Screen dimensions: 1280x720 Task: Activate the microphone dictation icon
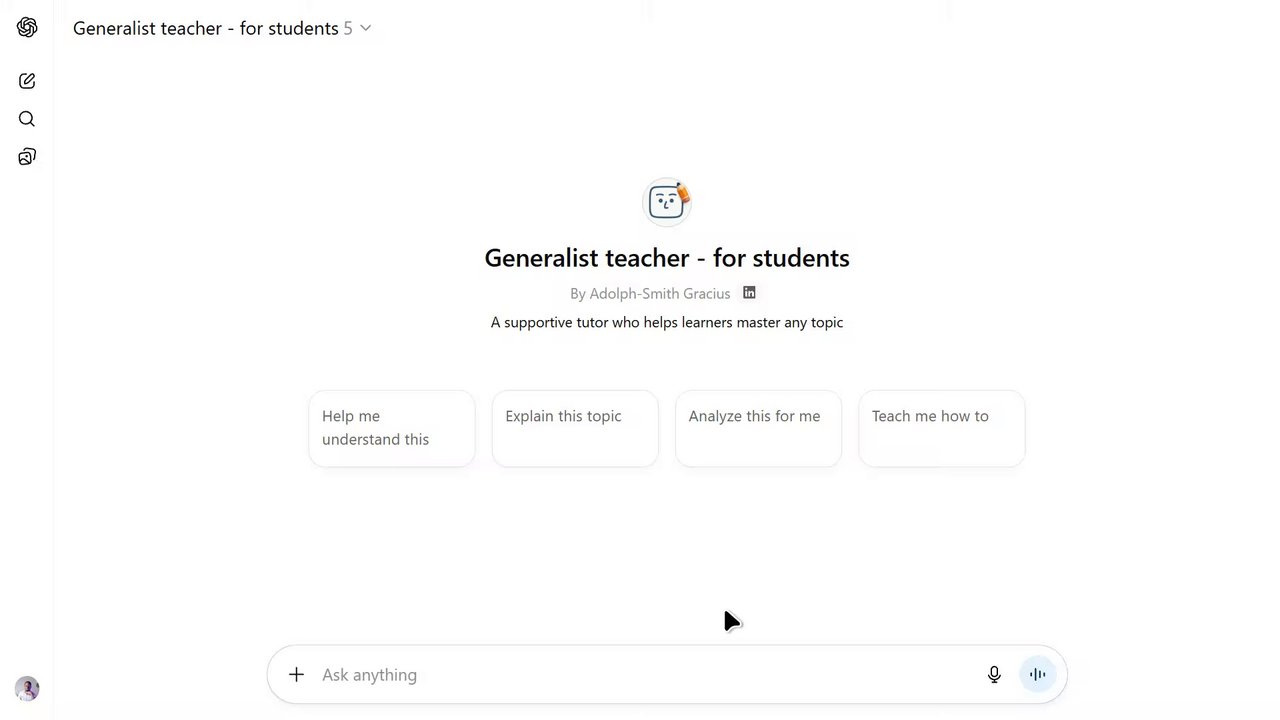[x=994, y=675]
